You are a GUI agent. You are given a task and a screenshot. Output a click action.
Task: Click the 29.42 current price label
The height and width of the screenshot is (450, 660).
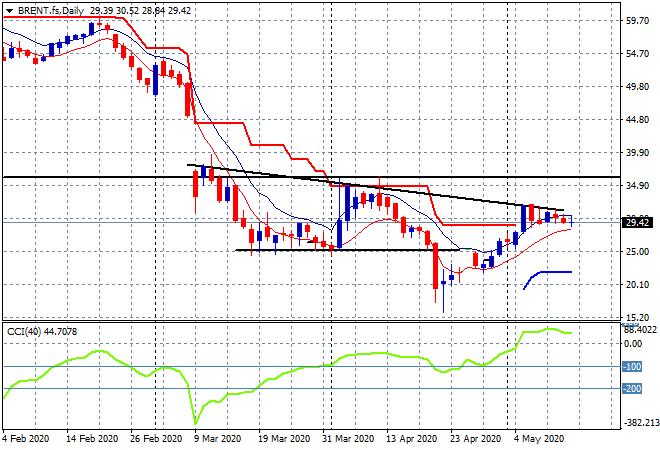click(637, 223)
